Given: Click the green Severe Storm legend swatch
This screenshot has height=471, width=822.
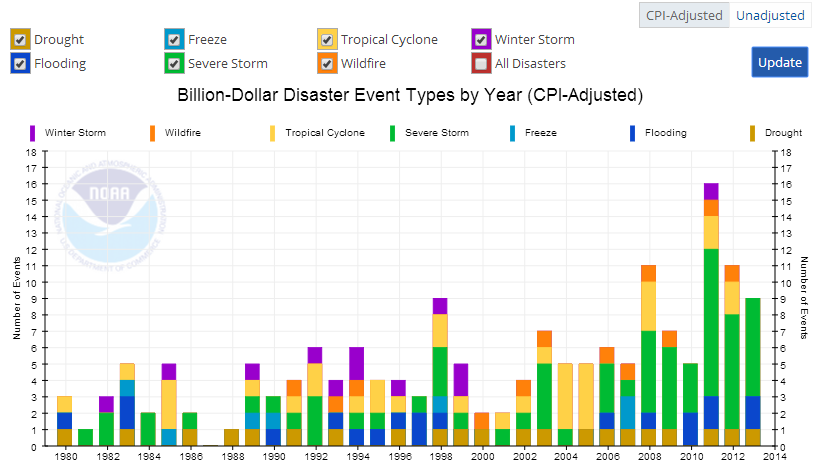Looking at the screenshot, I should pos(393,133).
